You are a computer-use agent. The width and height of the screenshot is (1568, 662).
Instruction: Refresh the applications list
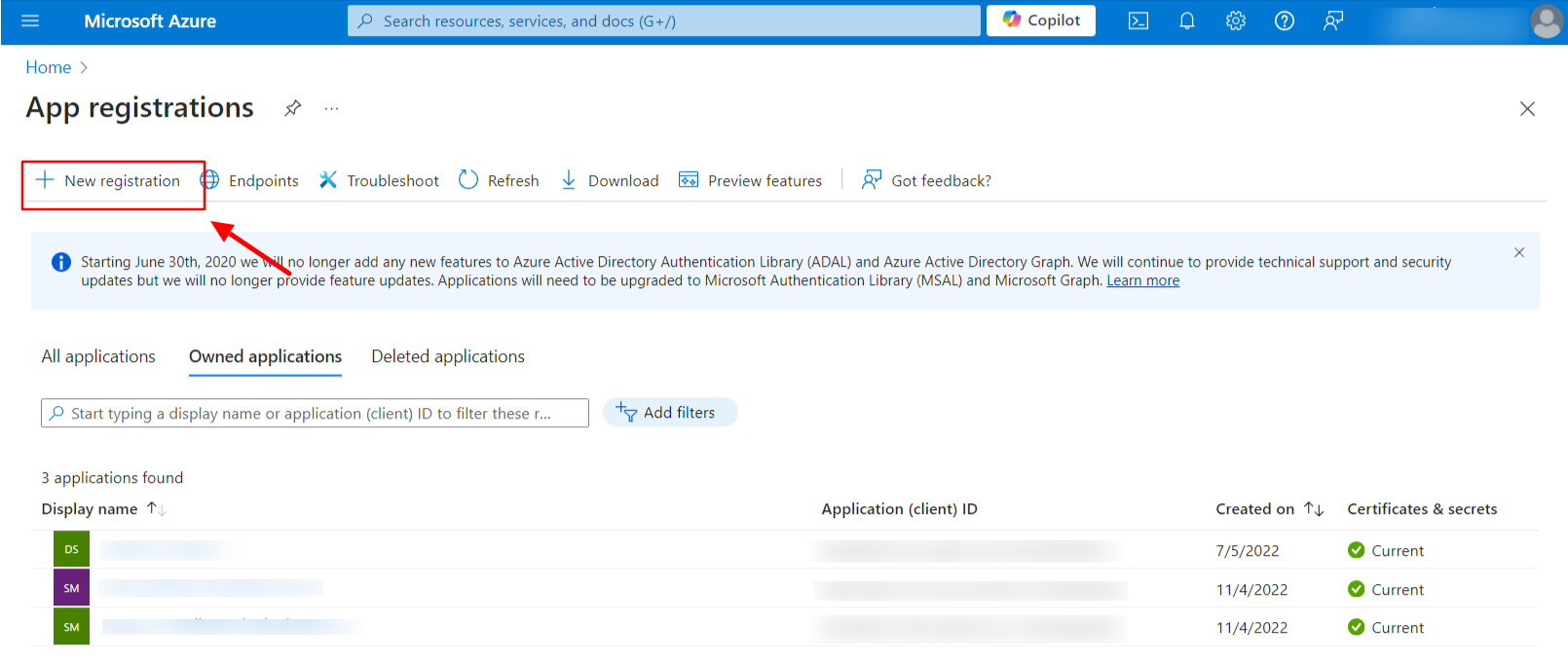coord(499,180)
